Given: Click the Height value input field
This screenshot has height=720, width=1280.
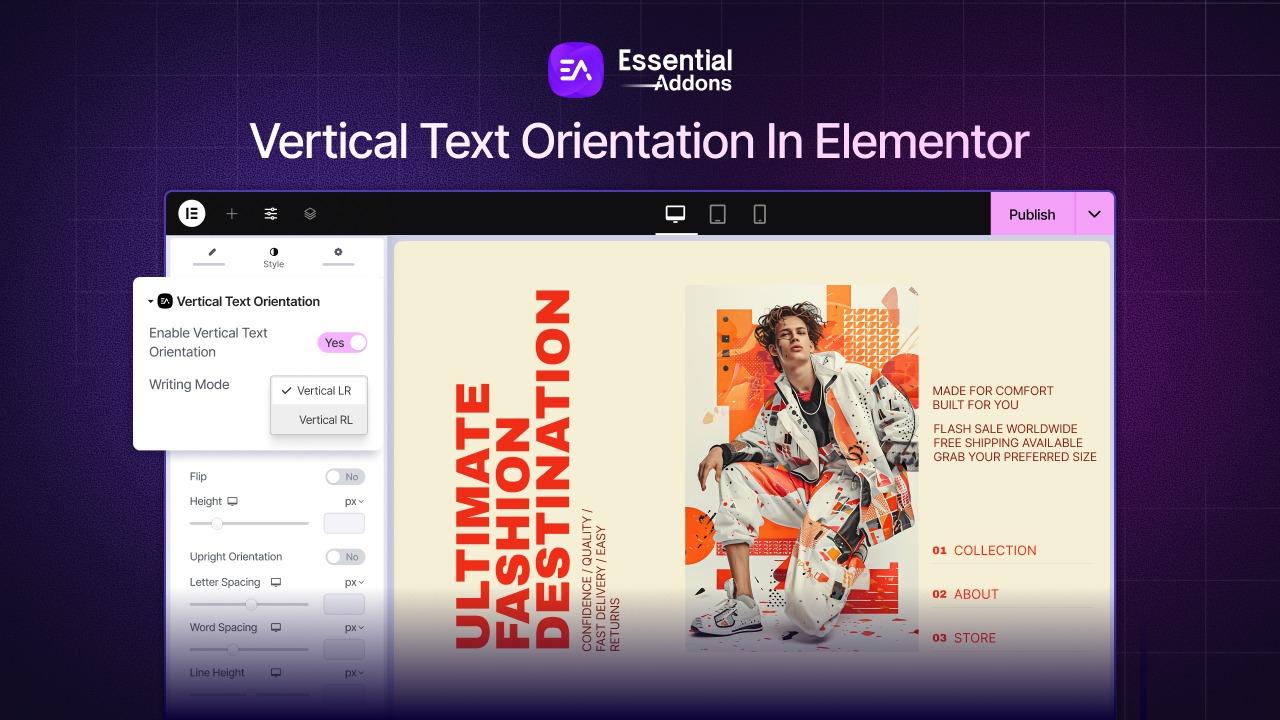Looking at the screenshot, I should (x=344, y=523).
